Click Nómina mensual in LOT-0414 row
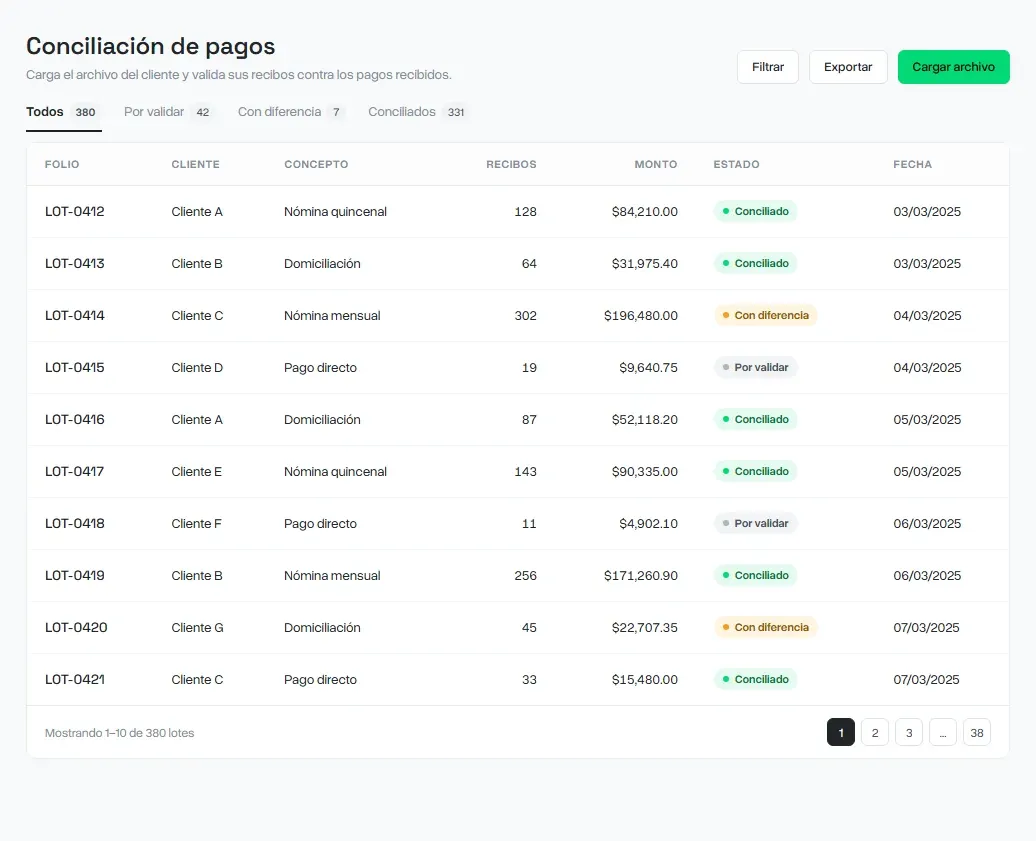This screenshot has height=841, width=1036. tap(332, 316)
